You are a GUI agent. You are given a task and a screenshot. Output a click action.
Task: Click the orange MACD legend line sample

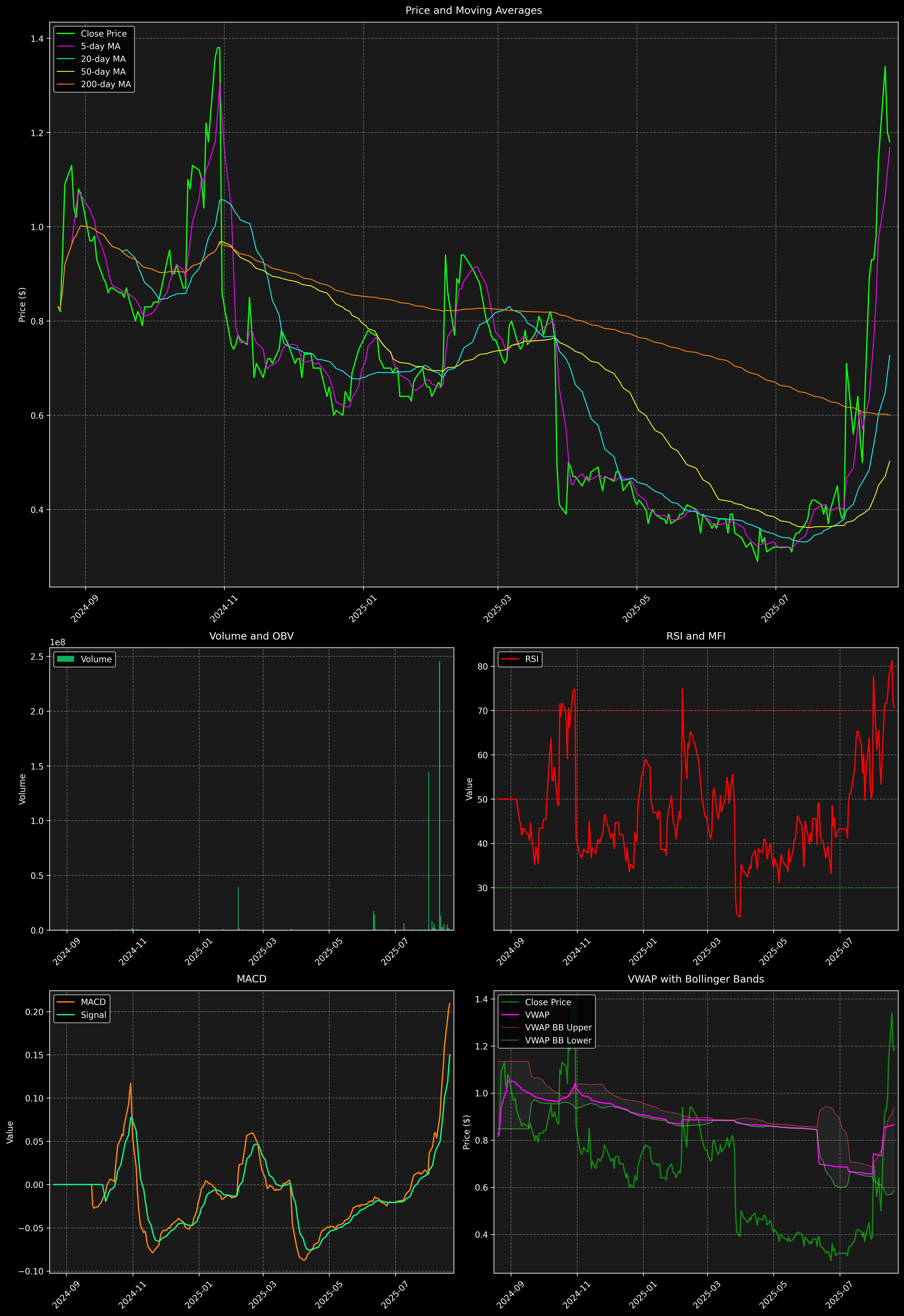click(66, 1002)
